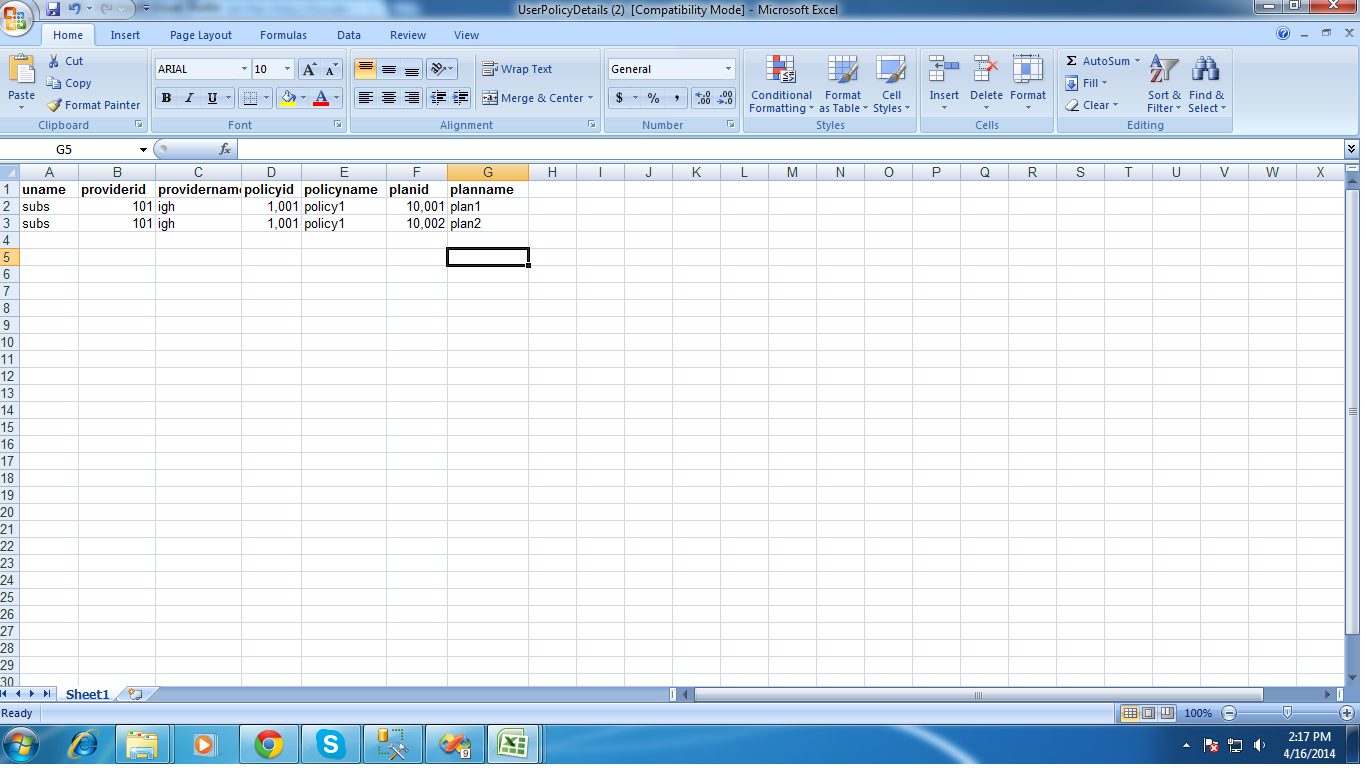Apply bold formatting to selection

(x=166, y=98)
